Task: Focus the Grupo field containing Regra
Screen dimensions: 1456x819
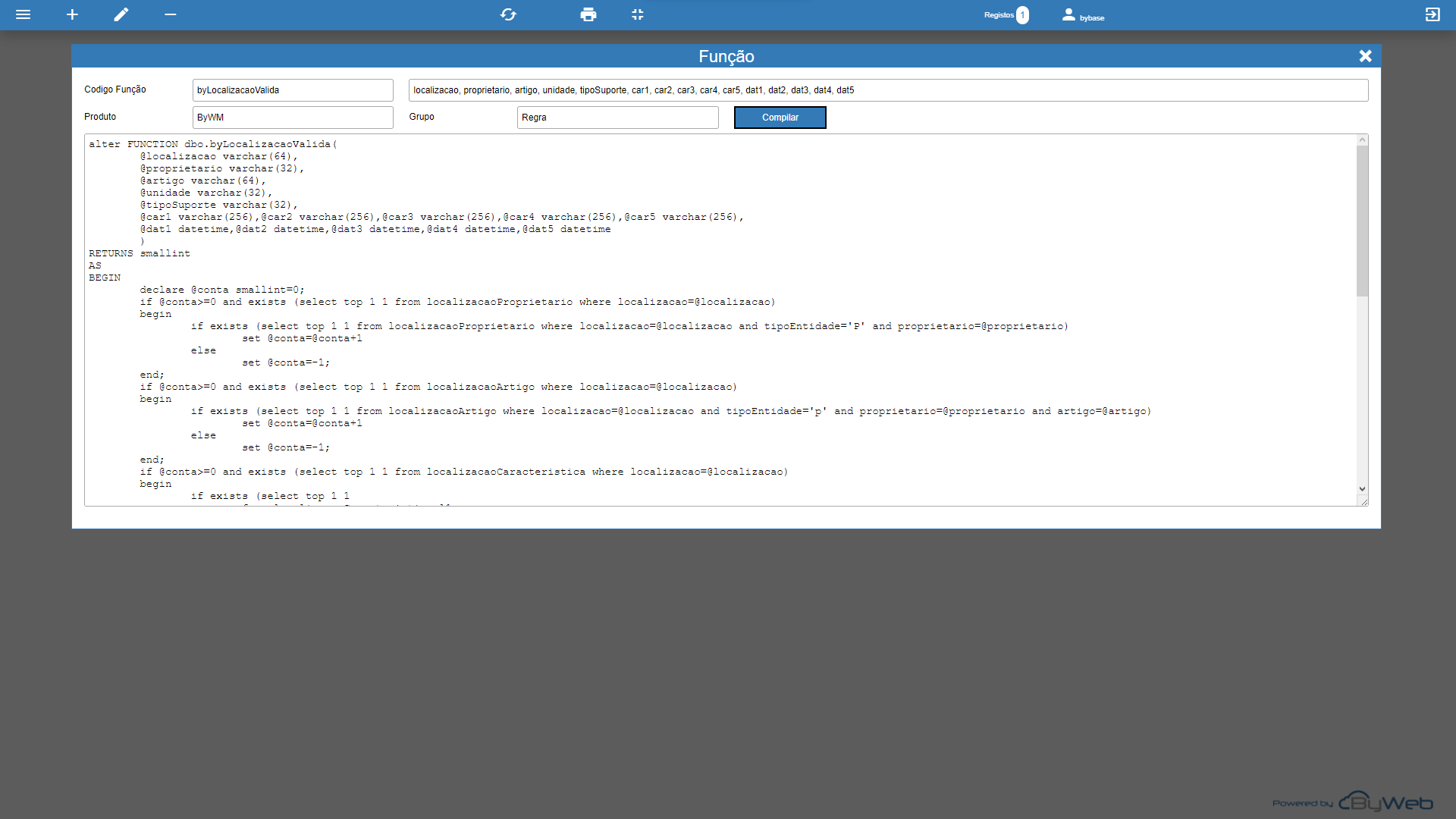Action: [x=617, y=118]
